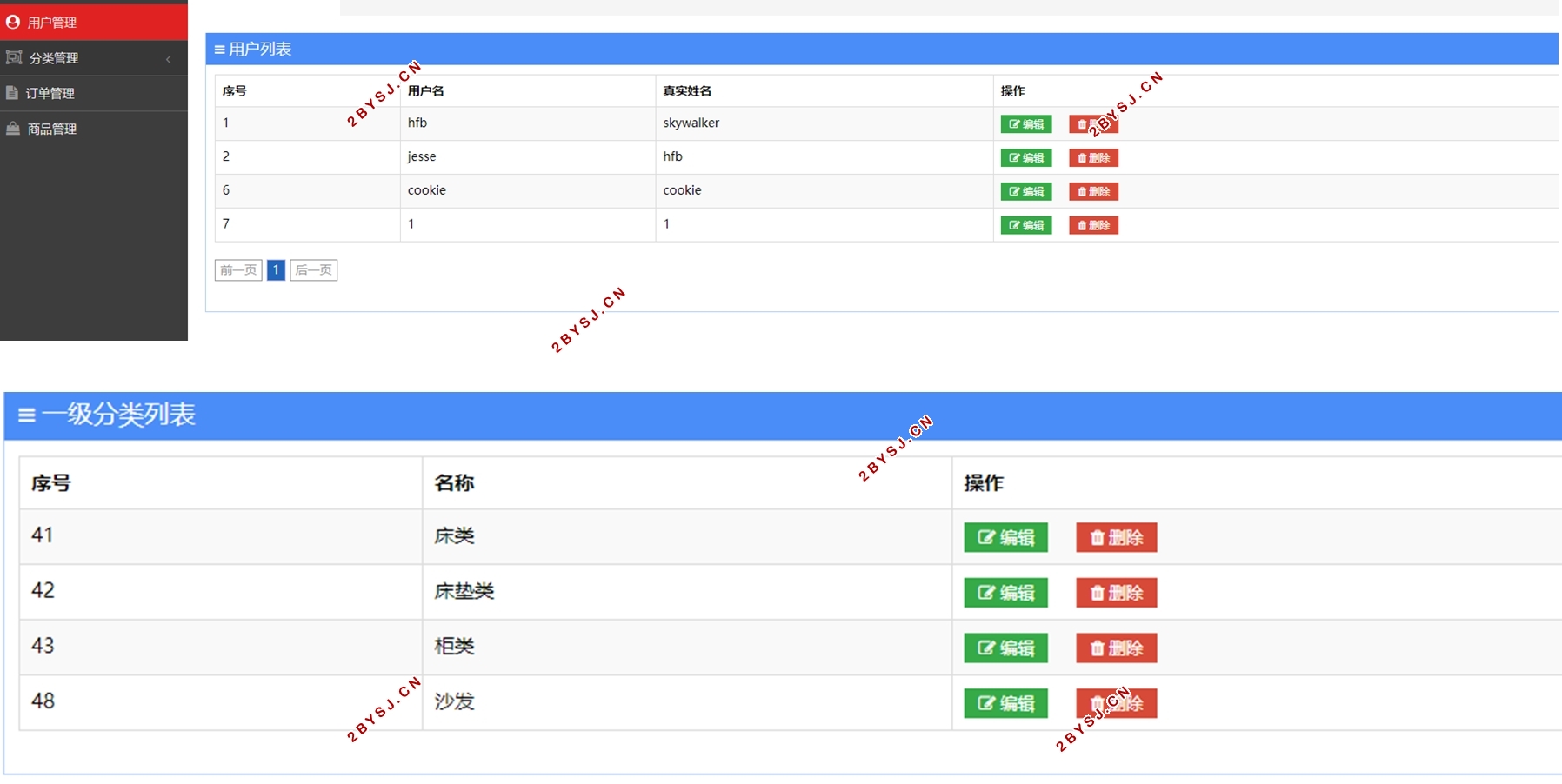Click the list icon in 一级分类列表 header

point(27,415)
